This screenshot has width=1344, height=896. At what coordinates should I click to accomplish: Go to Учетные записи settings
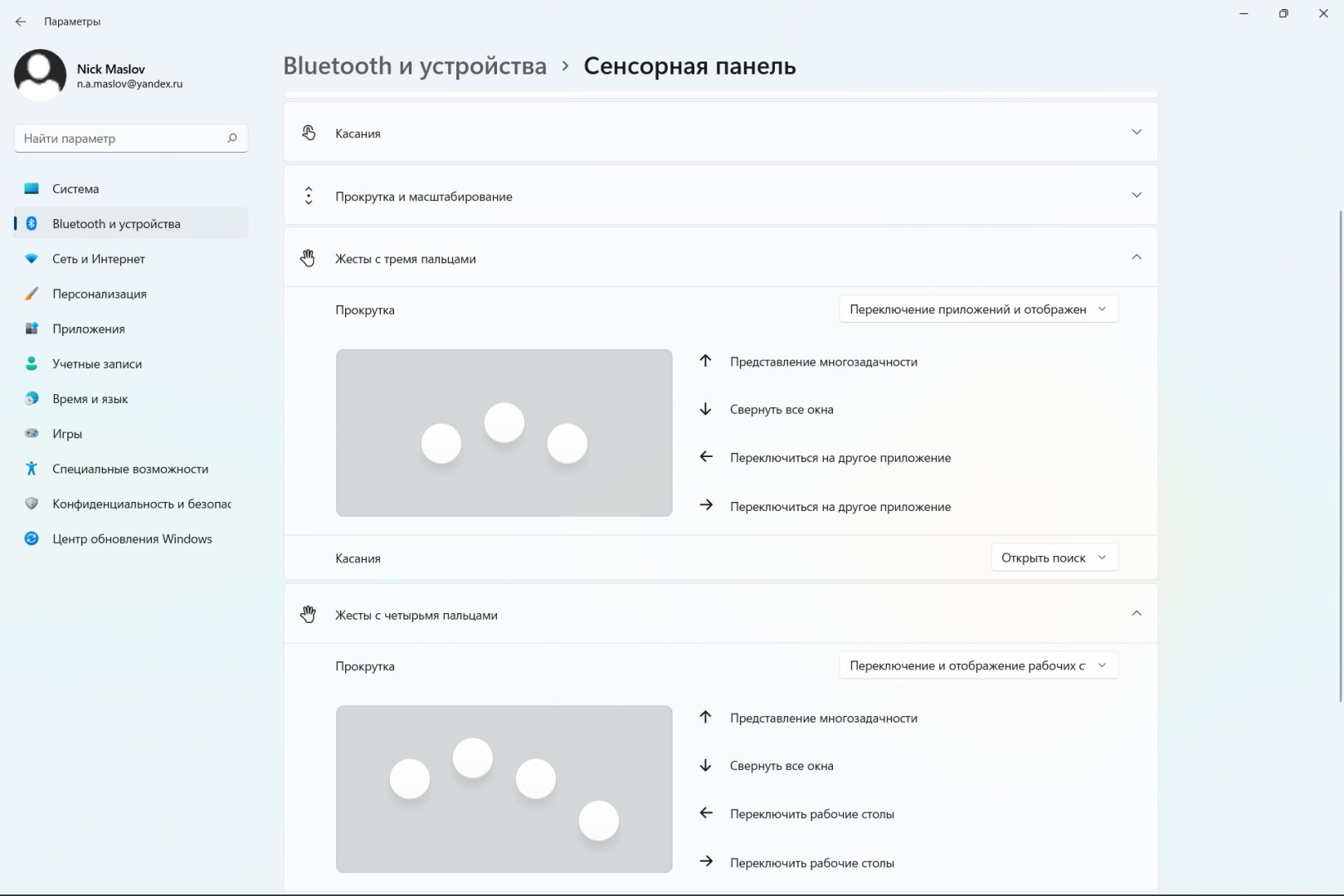97,364
